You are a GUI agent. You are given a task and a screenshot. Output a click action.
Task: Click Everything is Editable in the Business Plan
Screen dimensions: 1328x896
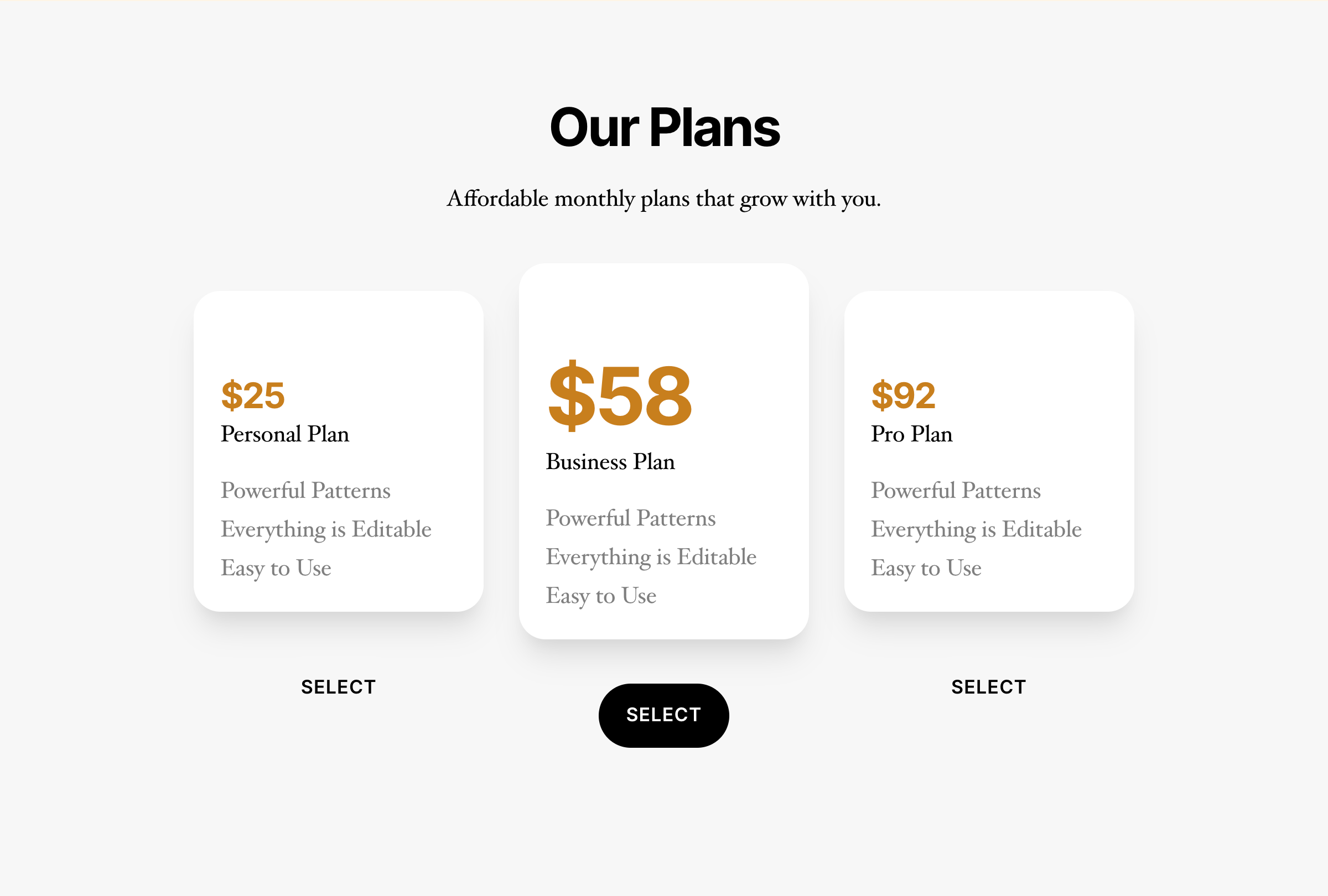coord(651,557)
